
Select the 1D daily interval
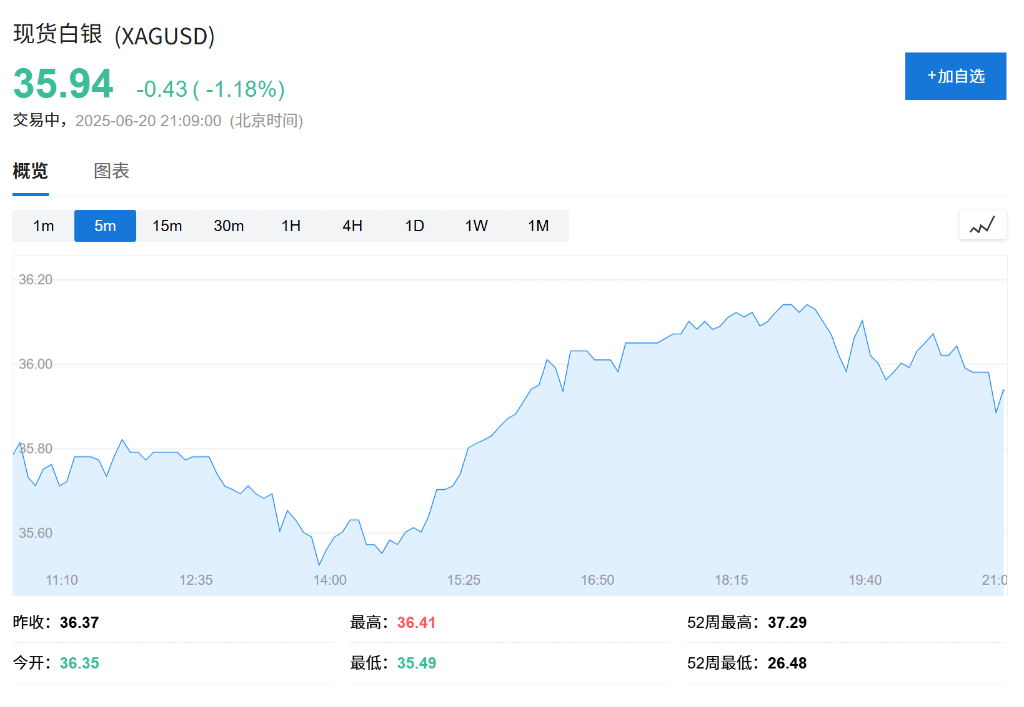(x=415, y=226)
